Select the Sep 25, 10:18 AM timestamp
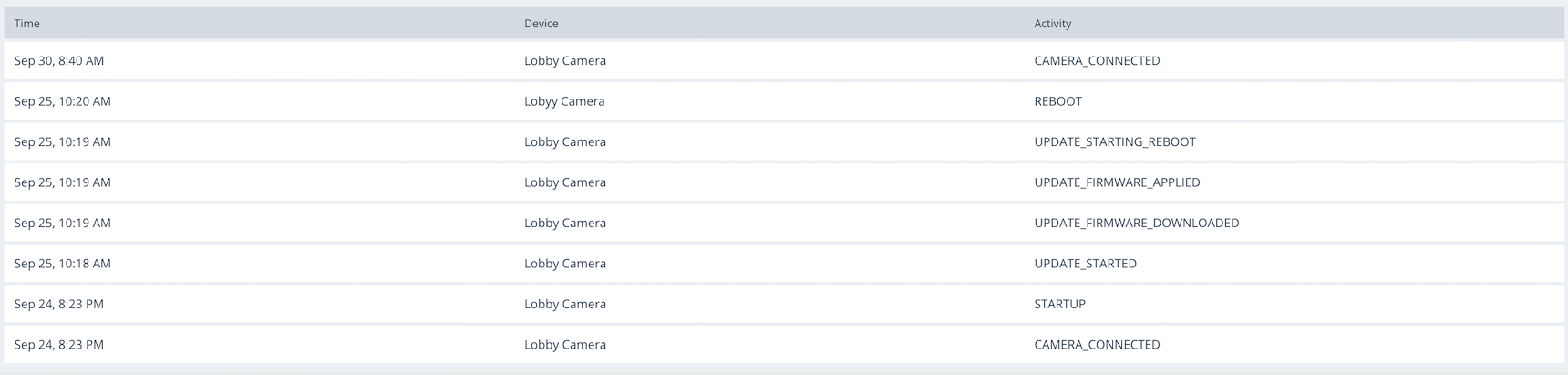1568x375 pixels. pyautogui.click(x=63, y=264)
